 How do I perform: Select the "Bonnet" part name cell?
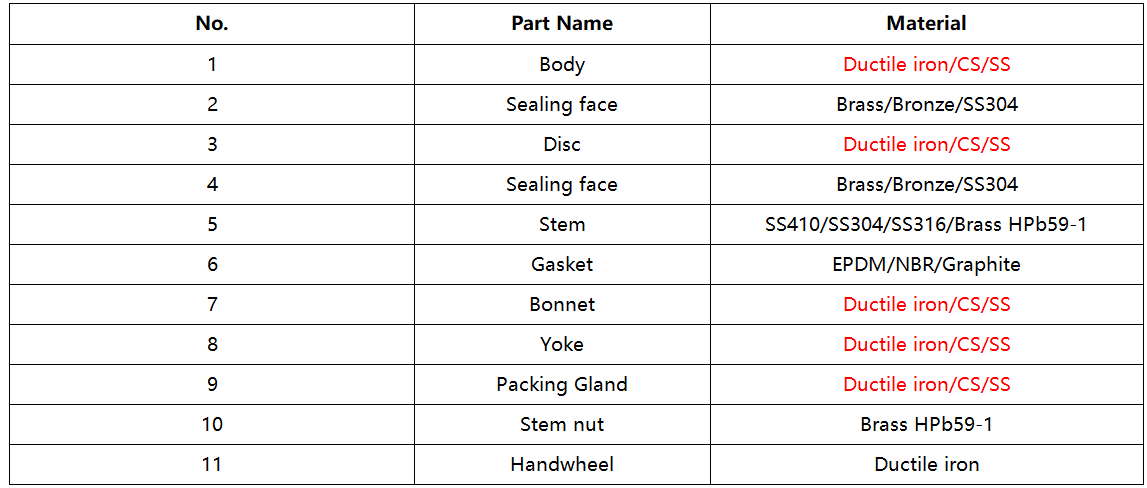point(562,305)
